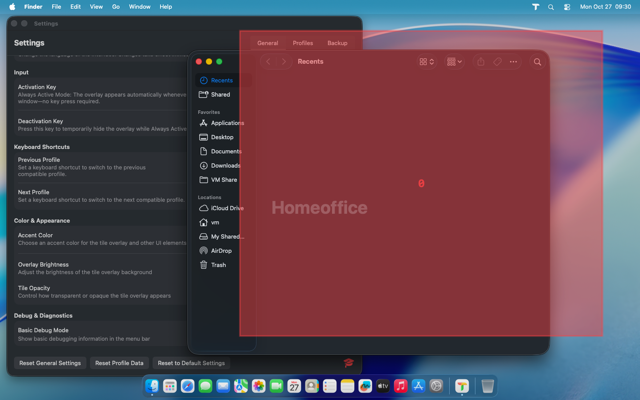Open Safari from the Dock

click(x=188, y=386)
